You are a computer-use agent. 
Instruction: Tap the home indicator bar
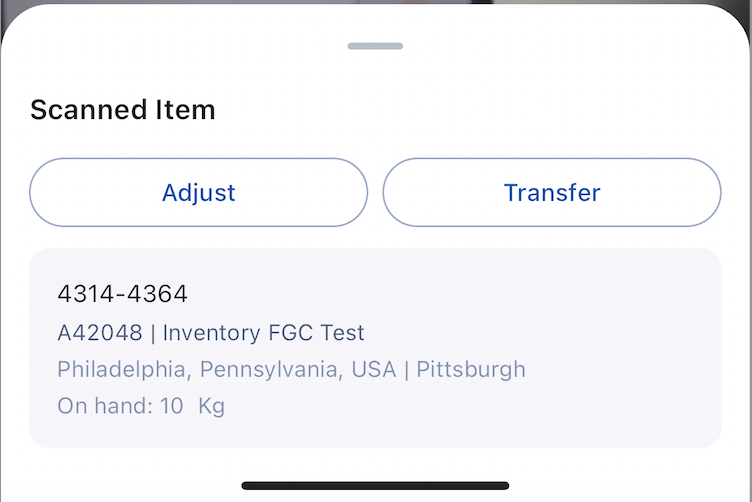coord(375,486)
